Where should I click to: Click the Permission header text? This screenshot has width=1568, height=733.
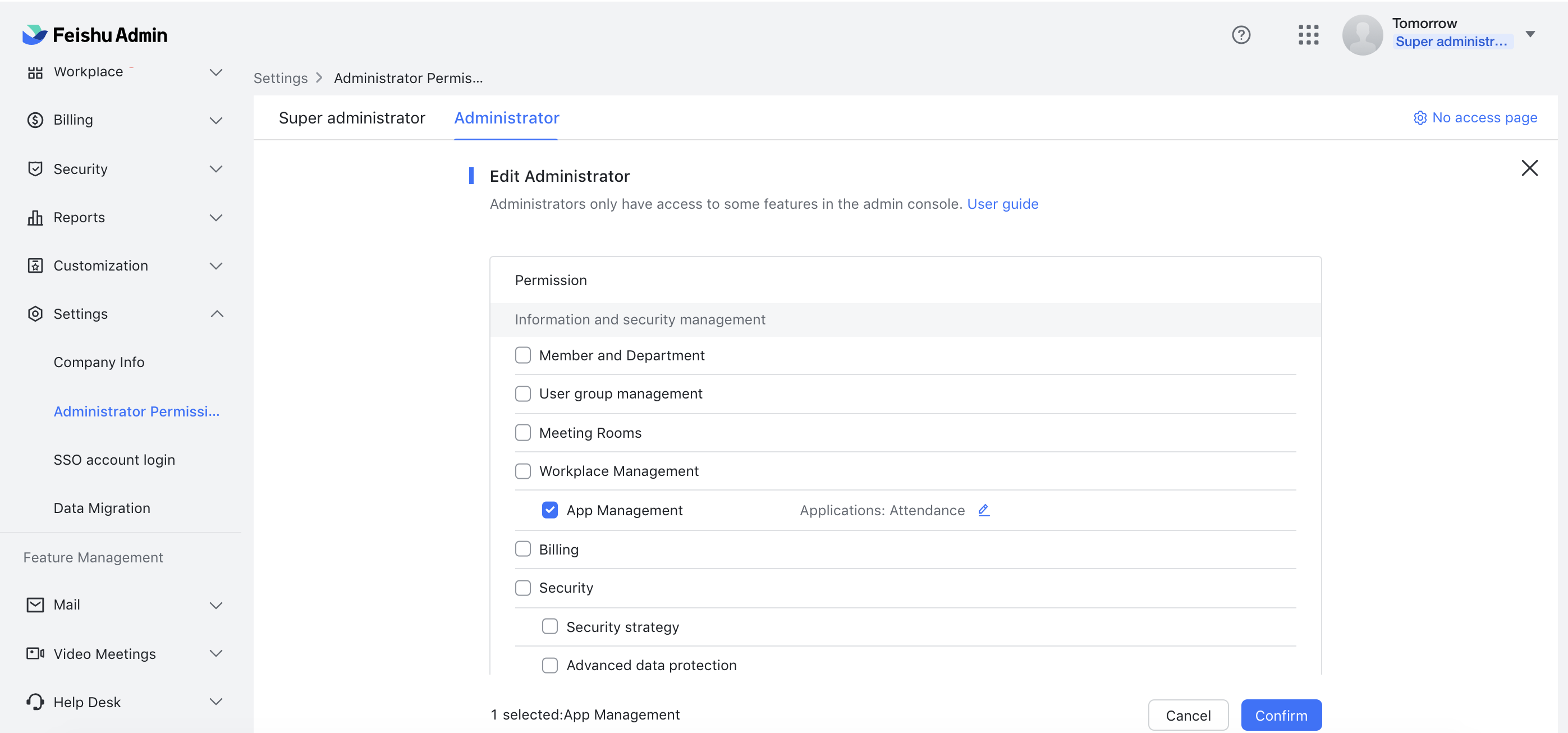(551, 280)
